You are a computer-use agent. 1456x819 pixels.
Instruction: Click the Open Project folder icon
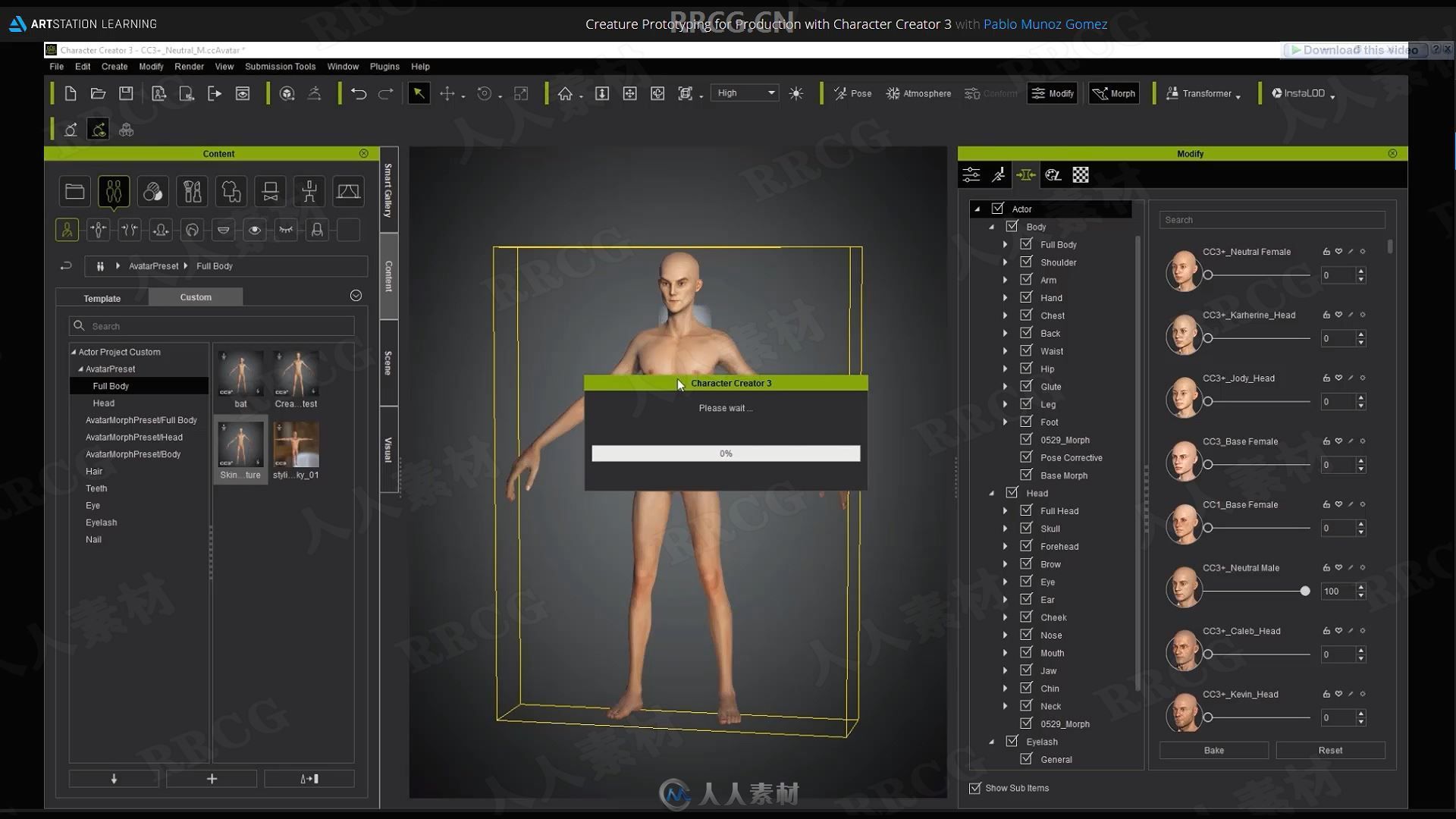click(x=98, y=93)
